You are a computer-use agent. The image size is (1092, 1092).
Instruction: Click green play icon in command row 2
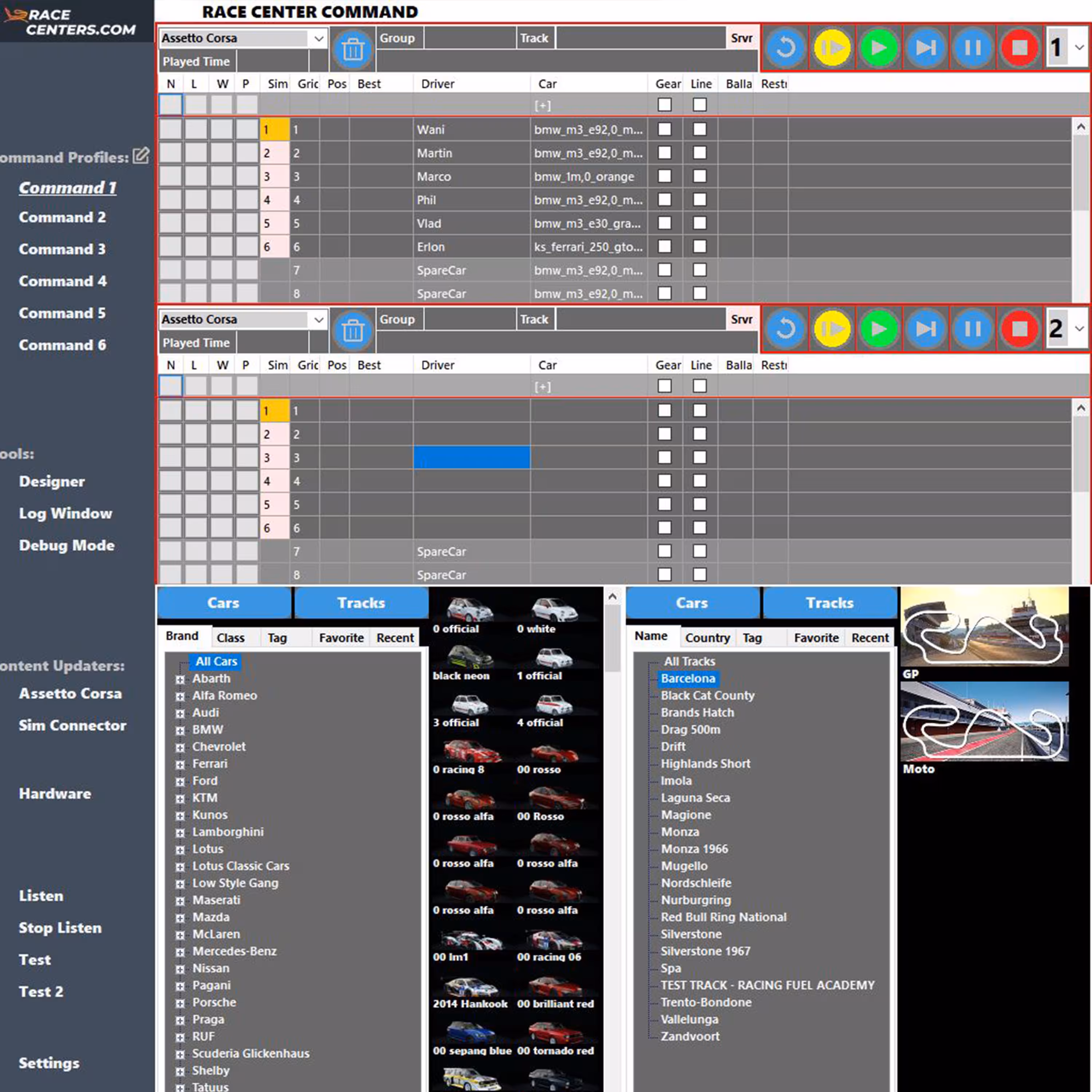coord(879,328)
